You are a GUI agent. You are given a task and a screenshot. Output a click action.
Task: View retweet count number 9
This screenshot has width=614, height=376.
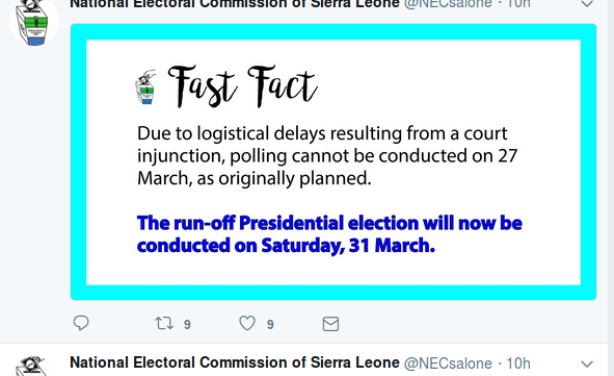pyautogui.click(x=187, y=324)
